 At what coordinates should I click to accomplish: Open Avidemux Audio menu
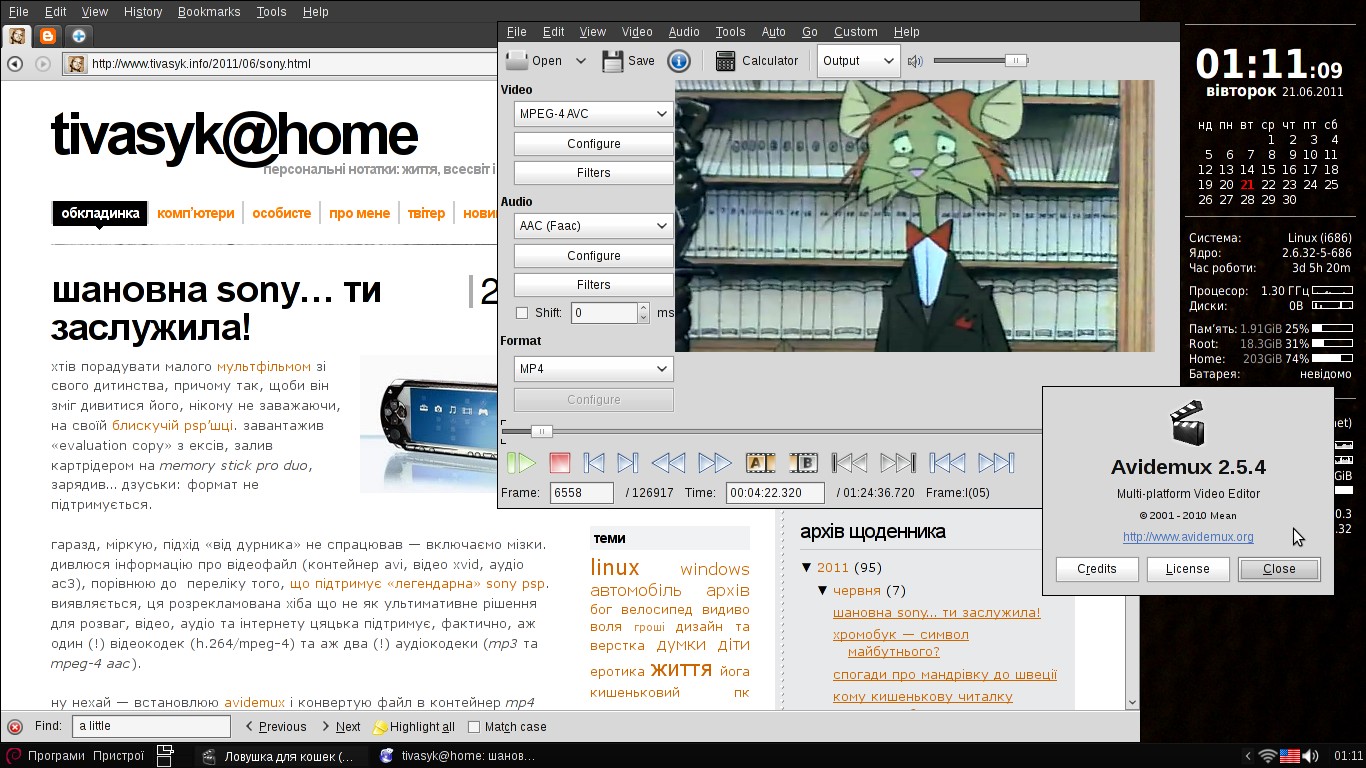[684, 32]
